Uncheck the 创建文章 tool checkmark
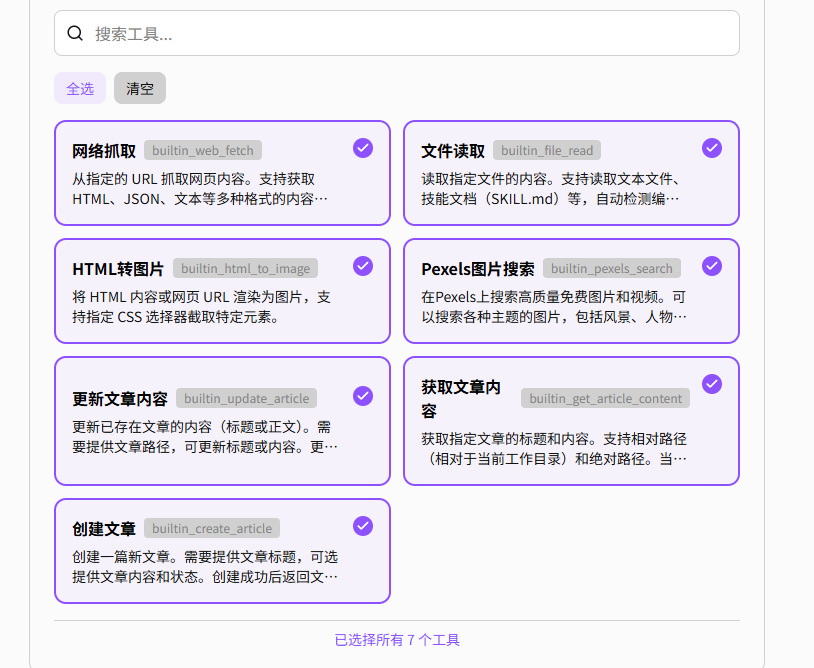This screenshot has width=814, height=668. click(362, 525)
